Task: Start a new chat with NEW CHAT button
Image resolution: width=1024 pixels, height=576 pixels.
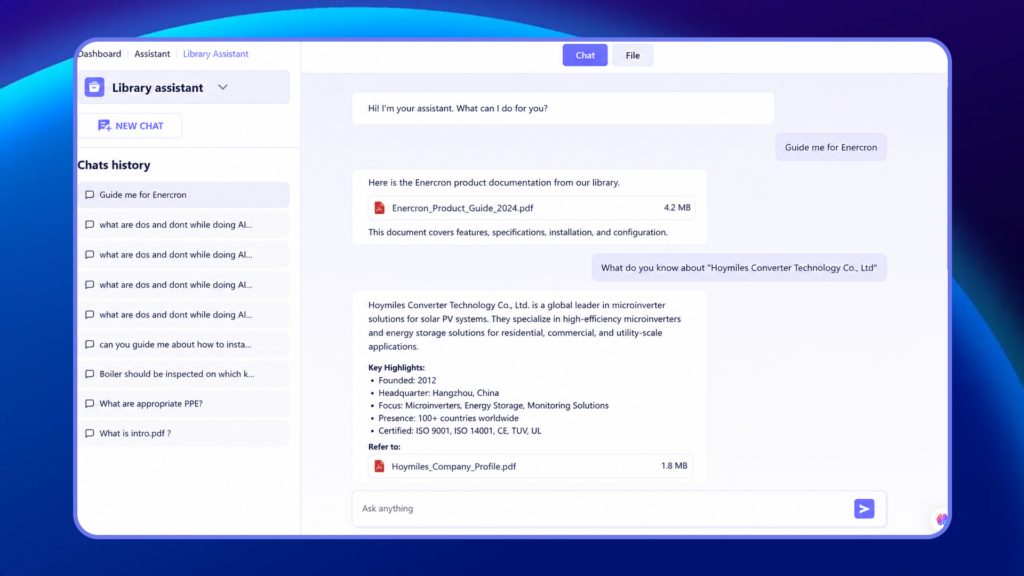Action: (130, 125)
